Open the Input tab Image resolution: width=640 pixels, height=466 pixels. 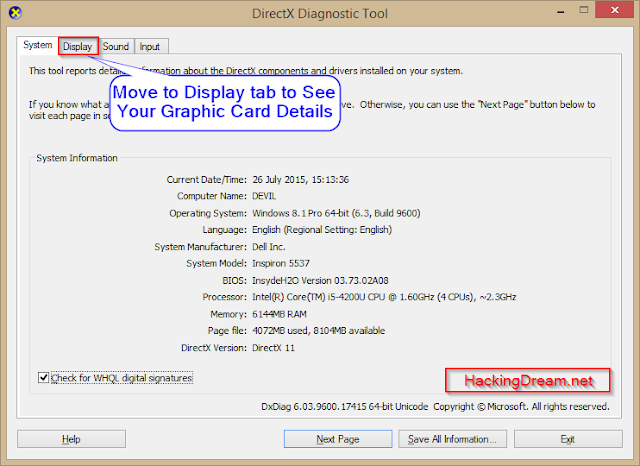(150, 47)
